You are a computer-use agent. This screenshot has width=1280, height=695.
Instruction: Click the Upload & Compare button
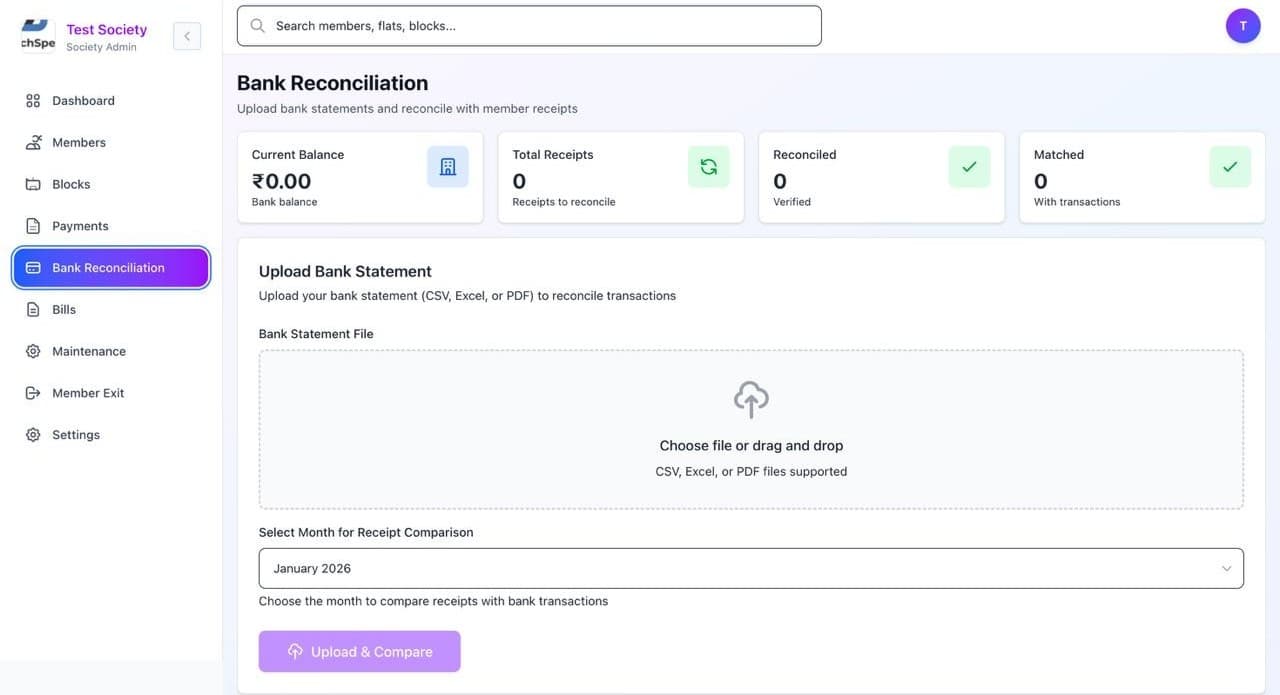click(x=360, y=652)
